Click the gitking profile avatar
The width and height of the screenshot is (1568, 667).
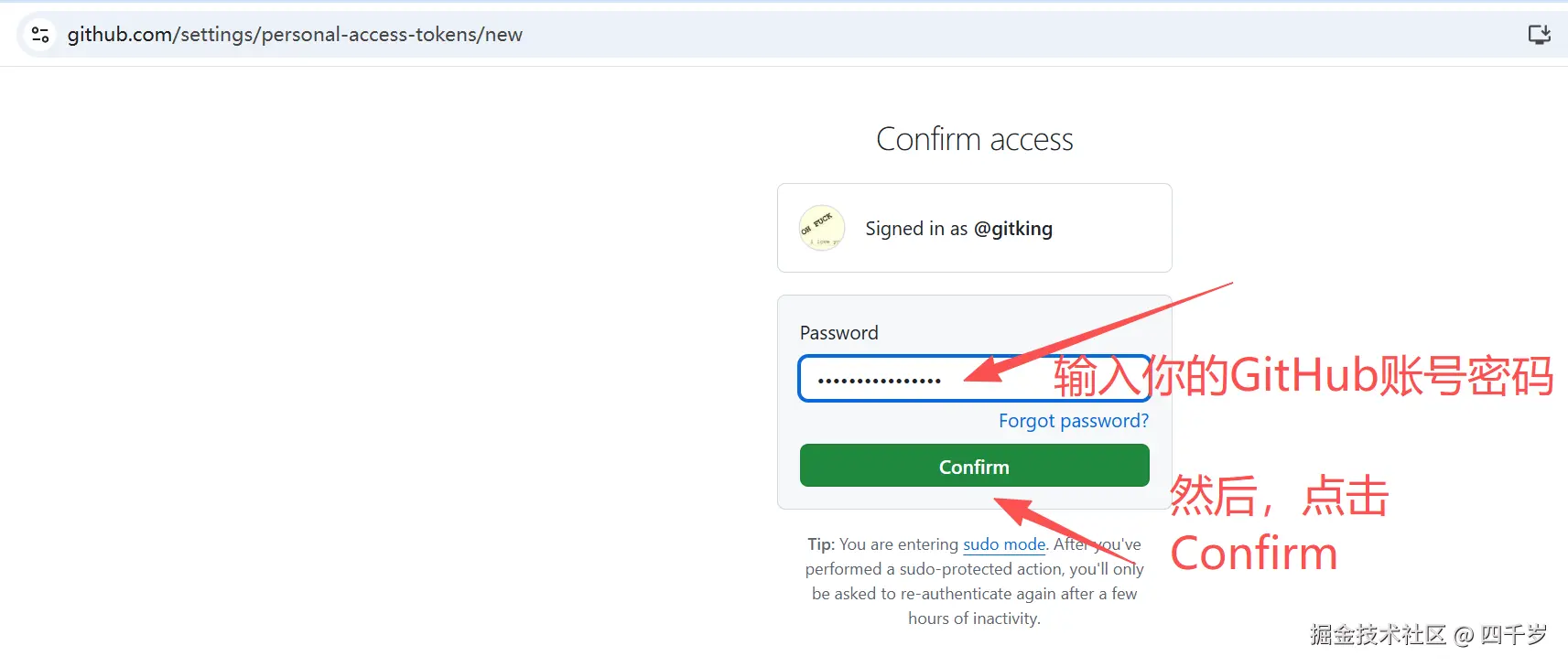click(x=821, y=228)
